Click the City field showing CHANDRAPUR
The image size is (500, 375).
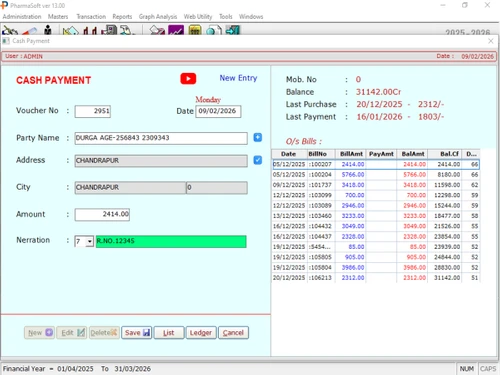[130, 188]
